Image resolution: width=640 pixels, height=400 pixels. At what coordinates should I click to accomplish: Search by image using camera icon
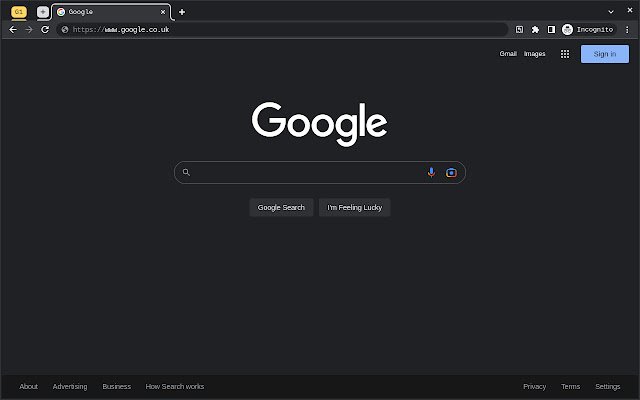[451, 173]
